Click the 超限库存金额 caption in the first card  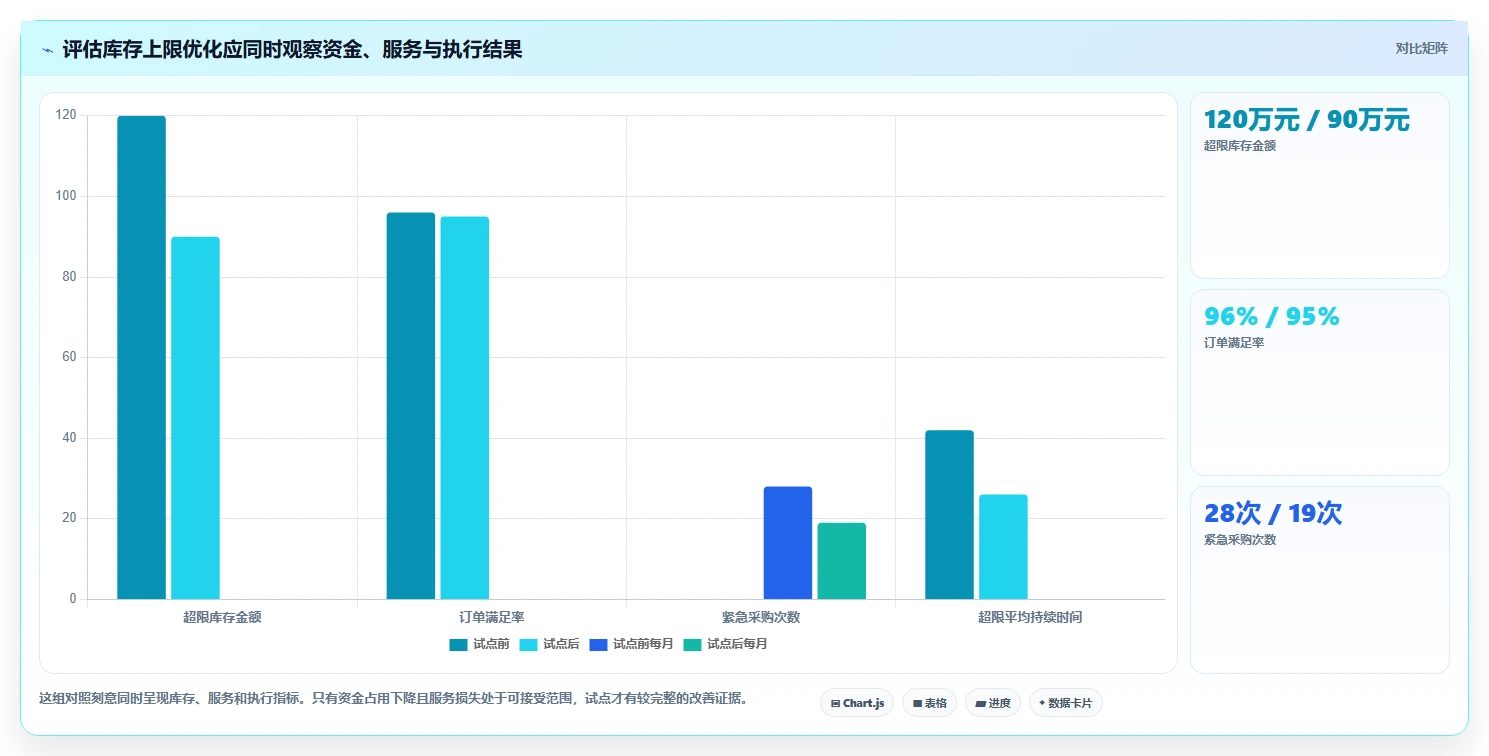[1240, 146]
